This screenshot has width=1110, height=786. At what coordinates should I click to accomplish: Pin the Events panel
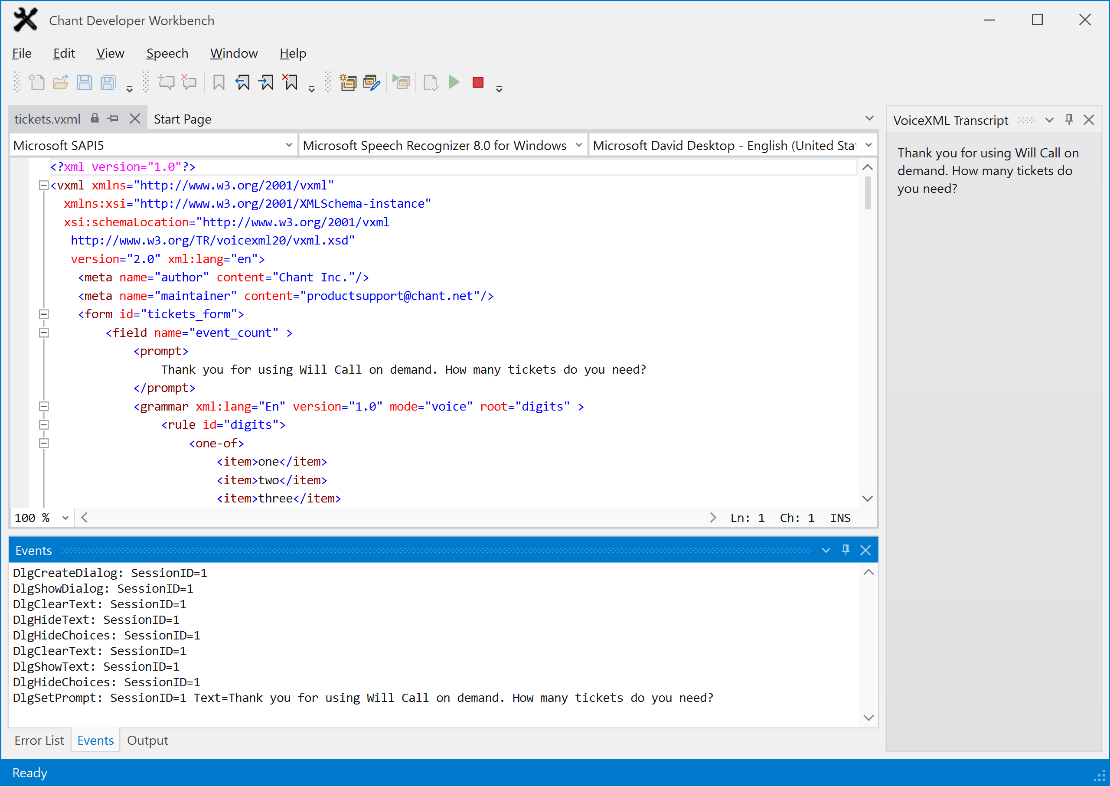pos(845,550)
